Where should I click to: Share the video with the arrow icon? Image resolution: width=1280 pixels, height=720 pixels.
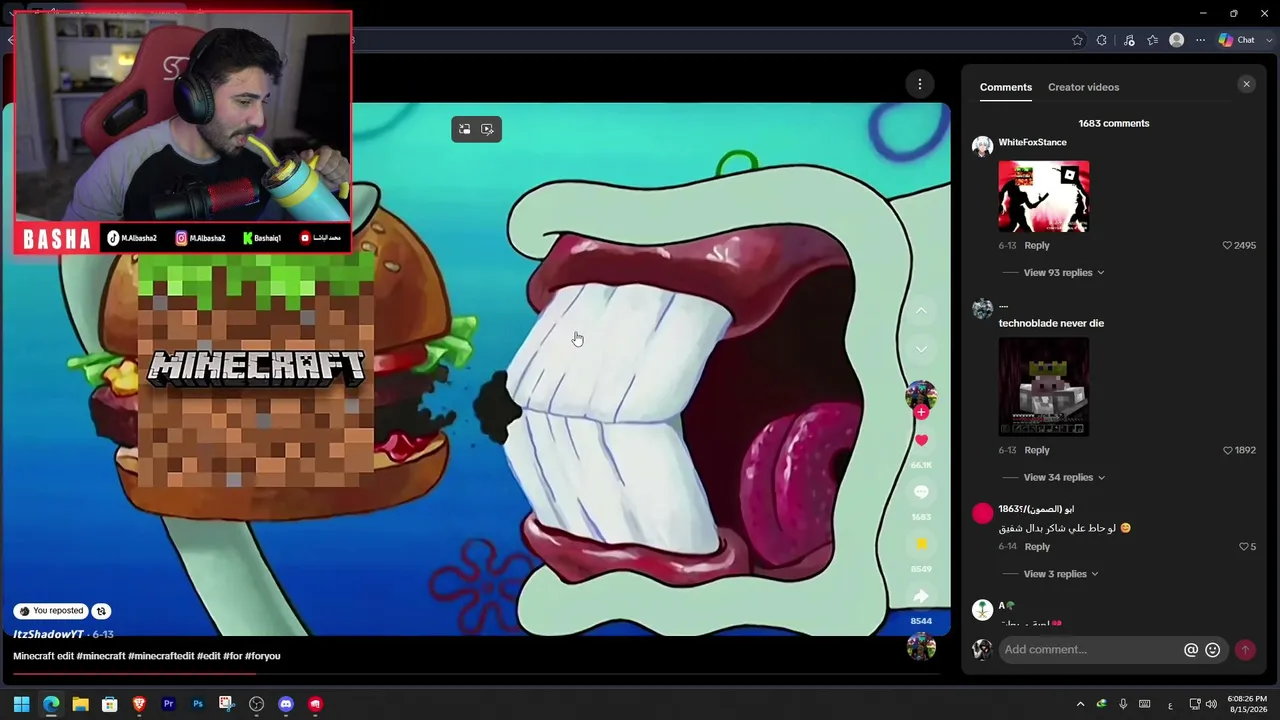coord(921,596)
